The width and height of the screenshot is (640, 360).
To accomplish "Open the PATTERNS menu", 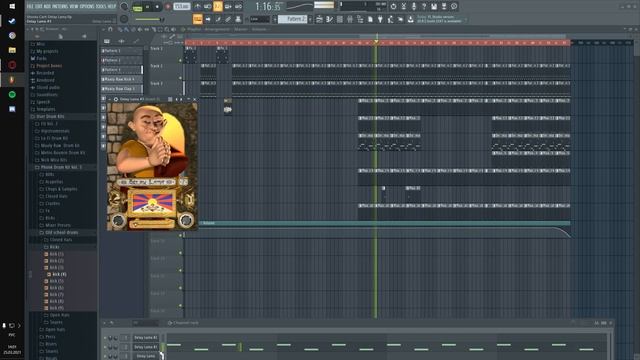I will [60, 7].
